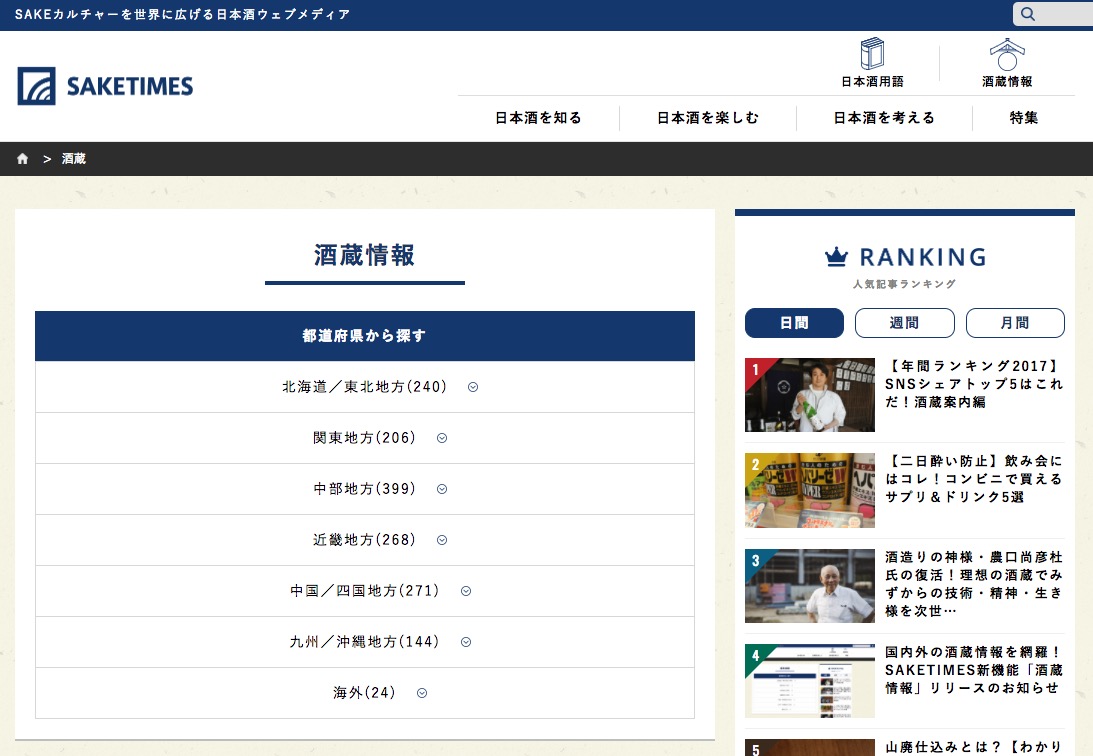Viewport: 1093px width, 756px height.
Task: Click the RANKING crown icon
Action: pos(836,257)
